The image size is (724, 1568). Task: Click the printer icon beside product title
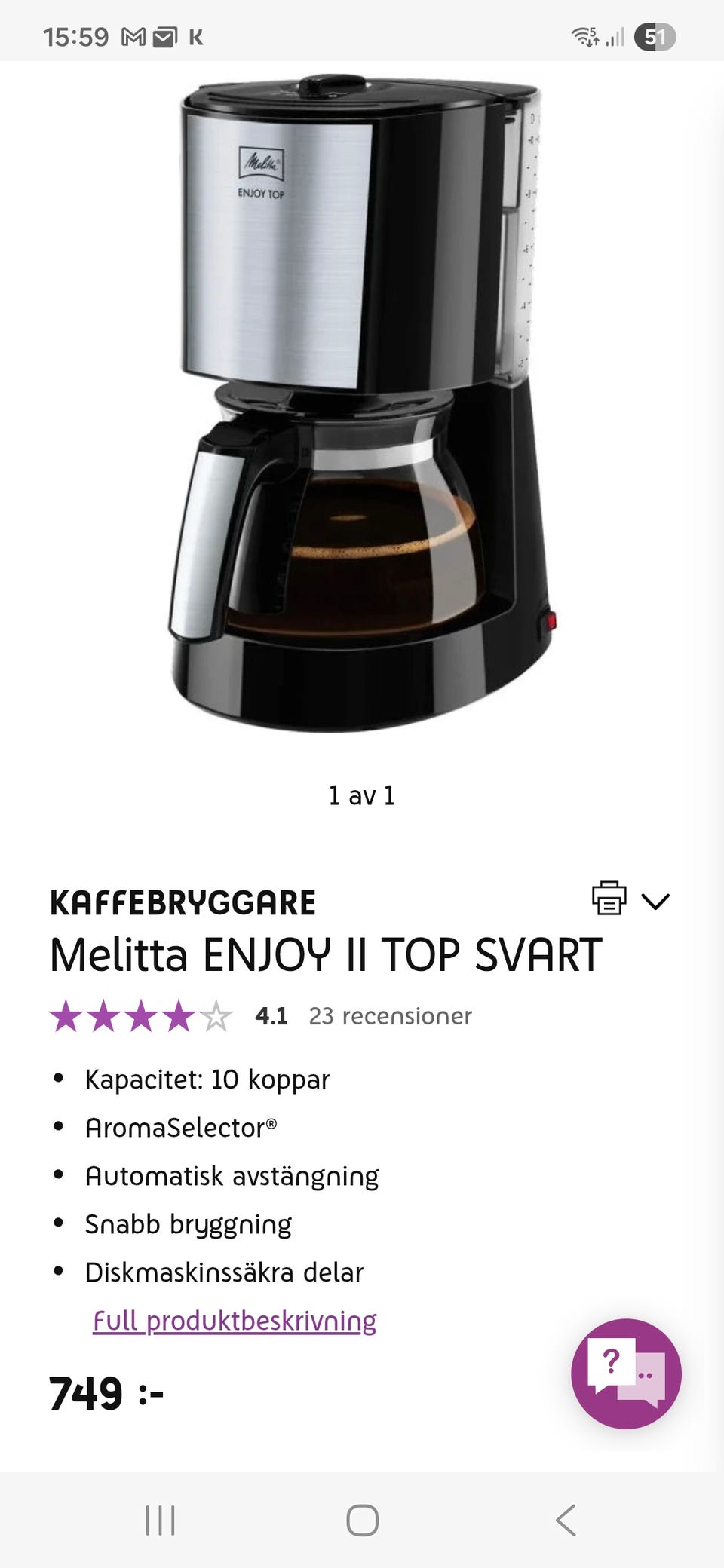coord(609,898)
